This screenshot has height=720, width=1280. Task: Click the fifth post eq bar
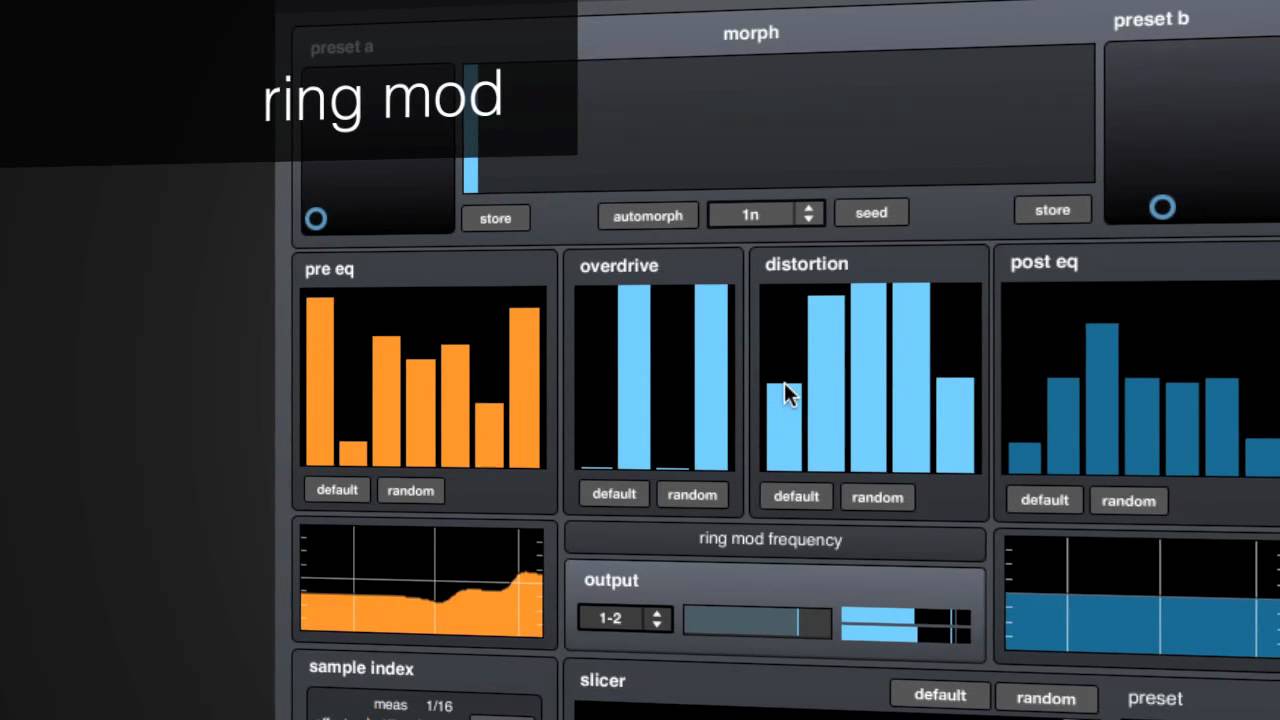click(1182, 430)
